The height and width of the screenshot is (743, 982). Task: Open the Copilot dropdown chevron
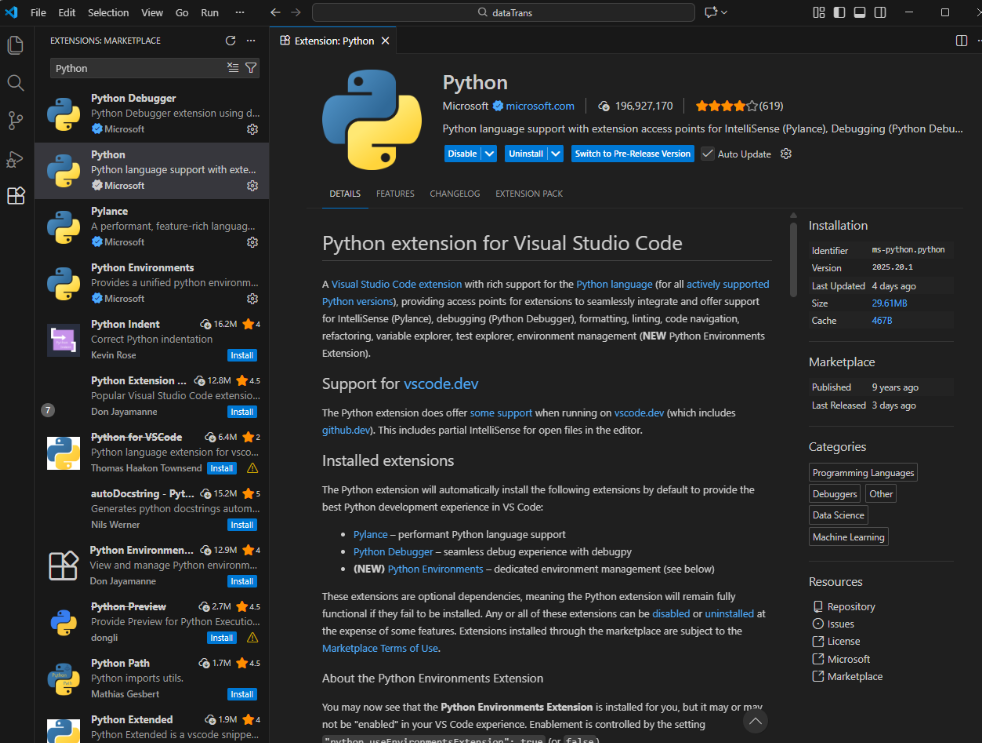[725, 12]
